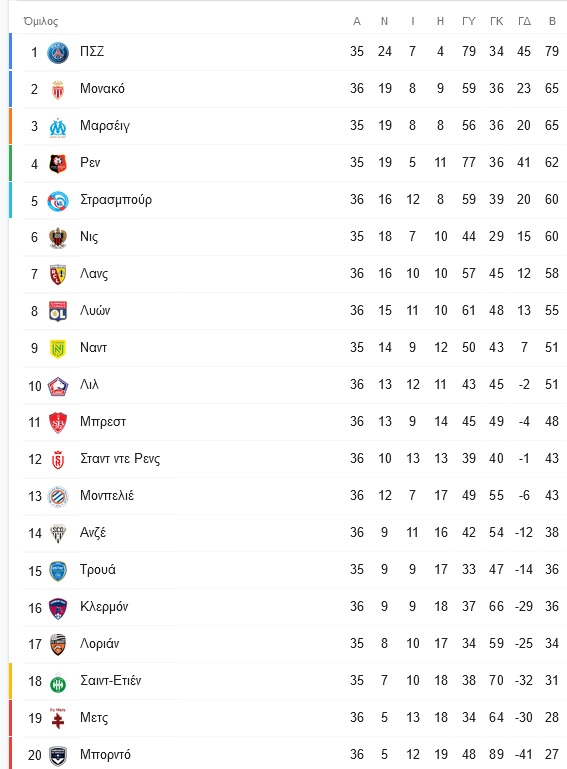567x769 pixels.
Task: Click the Μπορντό club crest
Action: pyautogui.click(x=58, y=756)
